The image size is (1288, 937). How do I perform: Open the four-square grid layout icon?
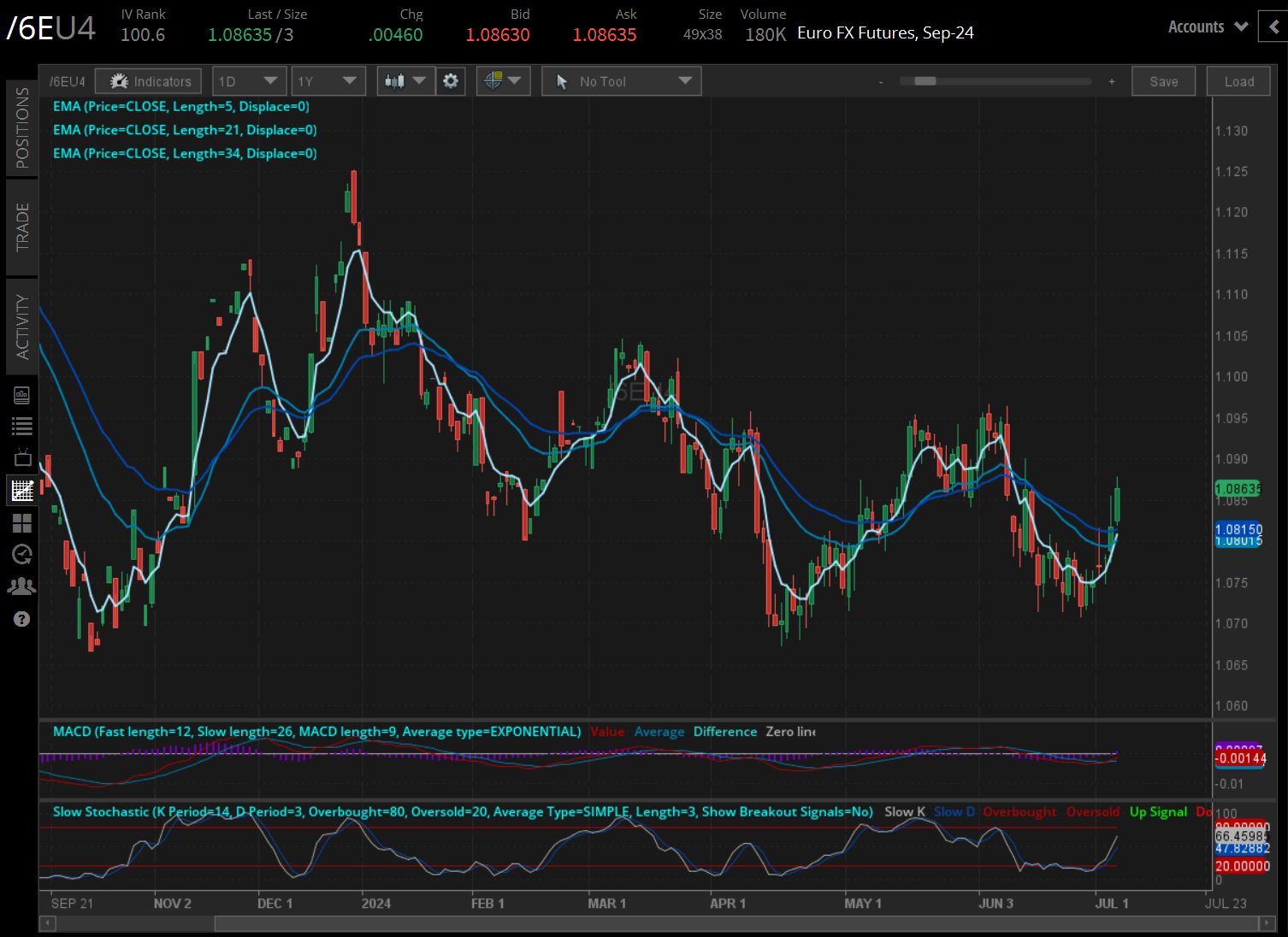pos(21,522)
